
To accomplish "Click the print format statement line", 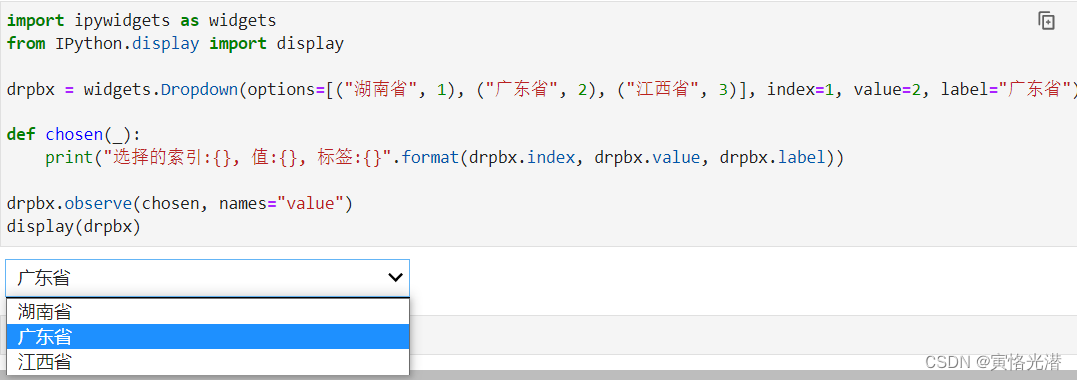I will tap(444, 157).
